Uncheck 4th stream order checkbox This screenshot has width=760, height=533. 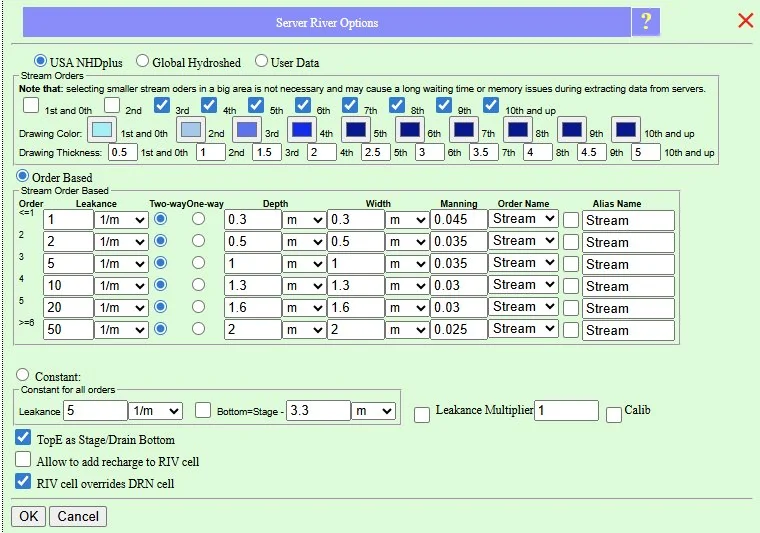click(x=209, y=105)
